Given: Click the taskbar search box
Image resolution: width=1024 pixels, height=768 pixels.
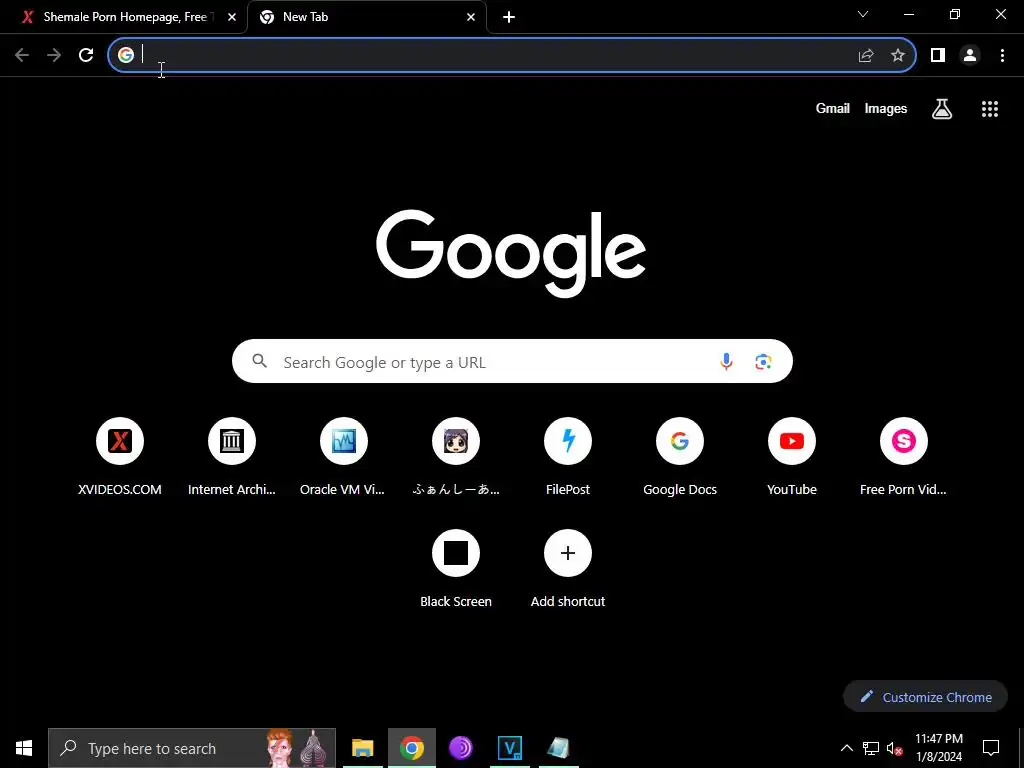Looking at the screenshot, I should 191,748.
